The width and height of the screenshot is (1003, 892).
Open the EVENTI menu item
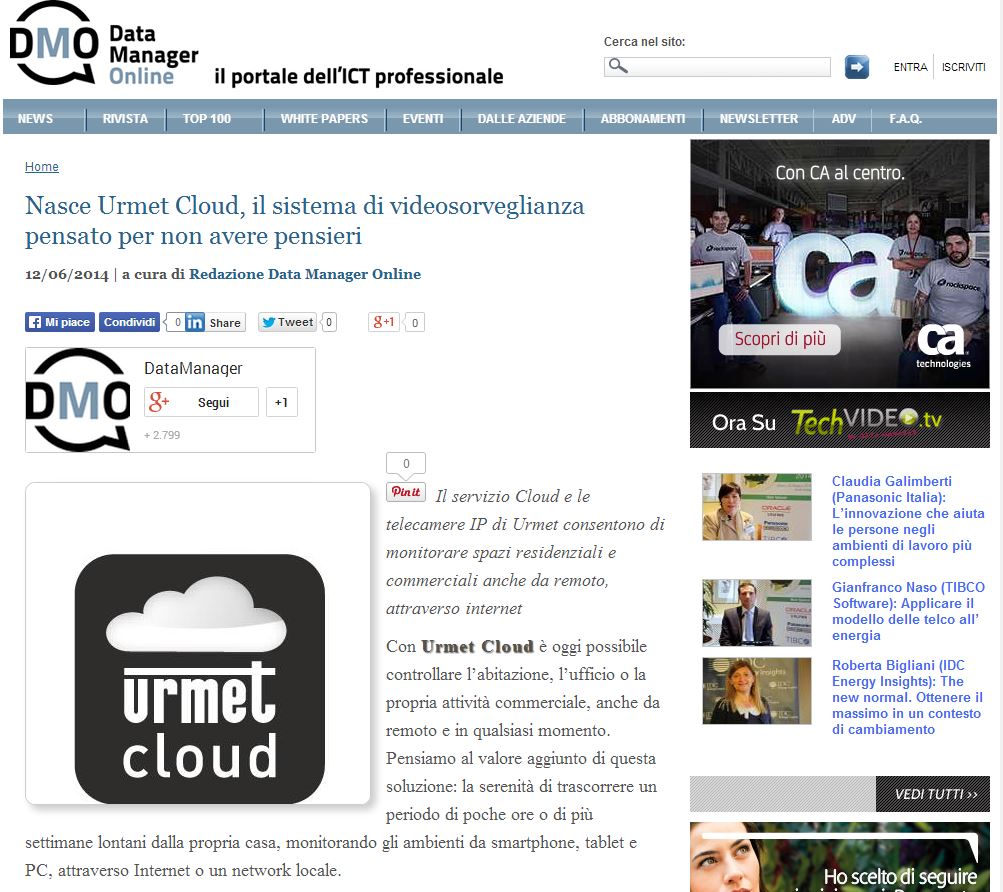[423, 118]
